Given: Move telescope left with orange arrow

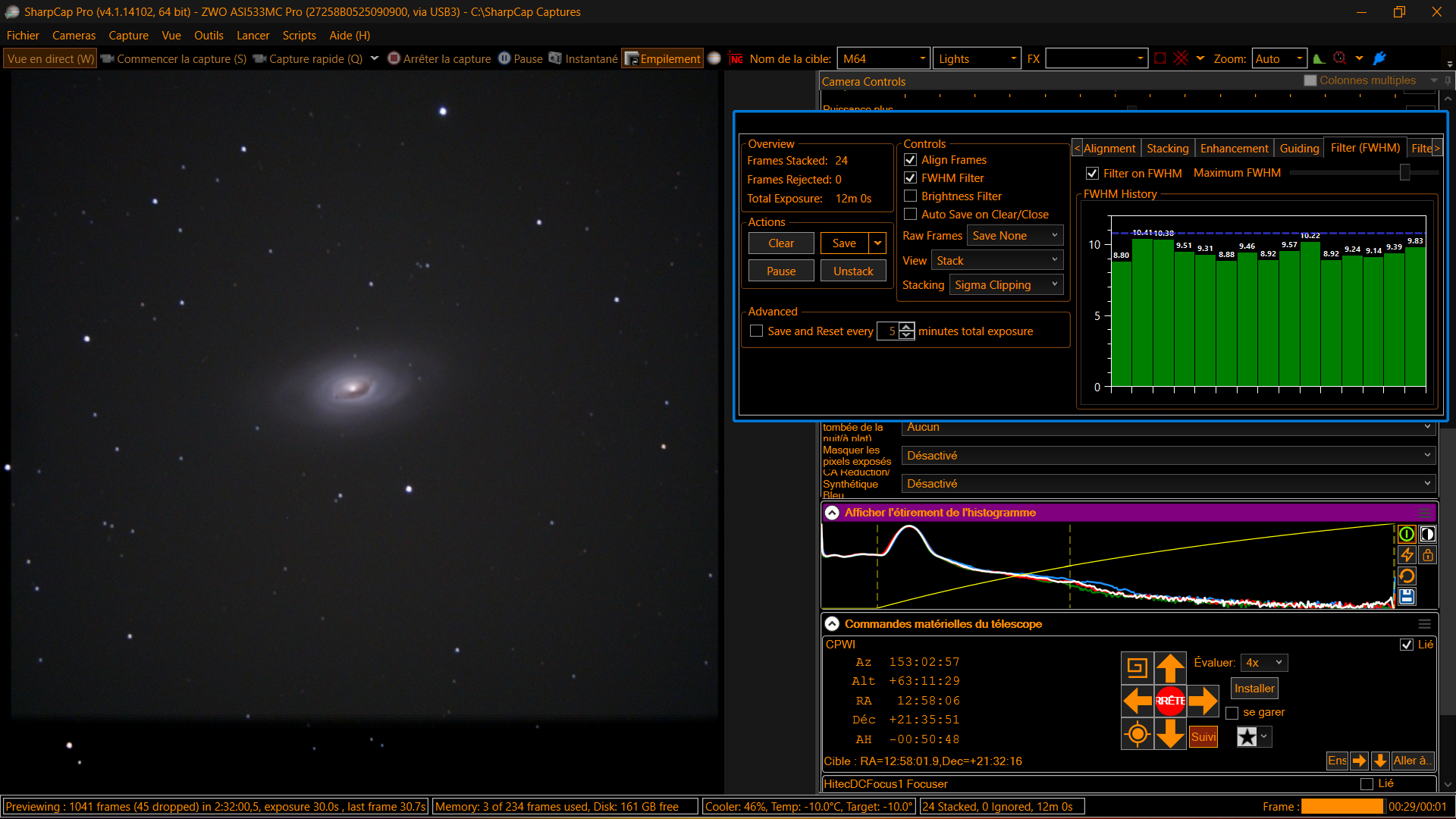Looking at the screenshot, I should point(1137,701).
